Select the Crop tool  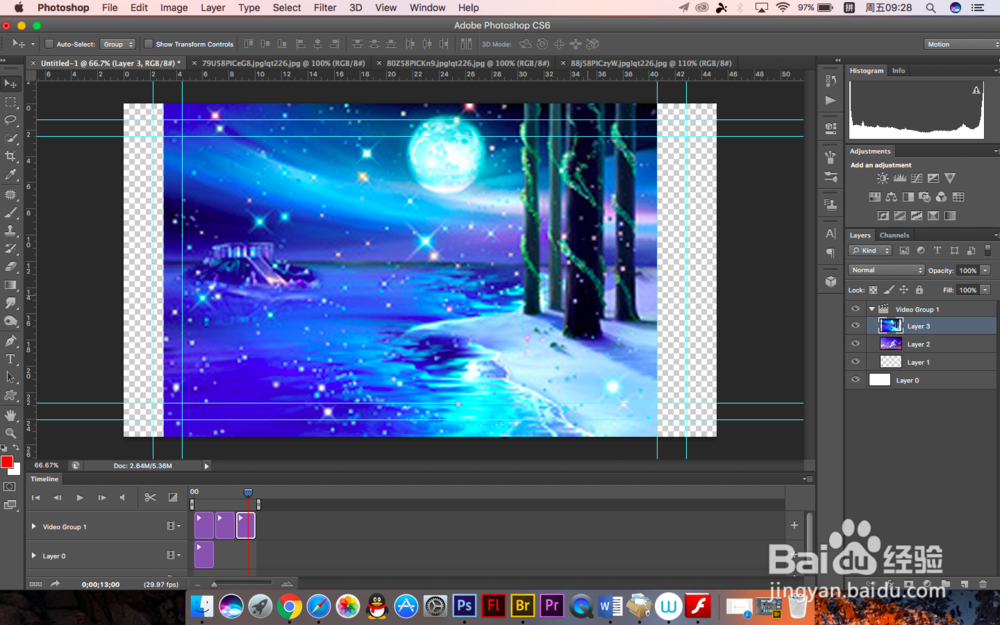click(10, 156)
